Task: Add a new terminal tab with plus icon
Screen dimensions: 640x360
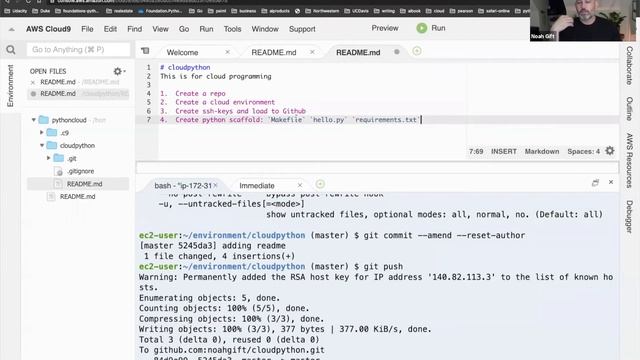Action: coord(320,184)
